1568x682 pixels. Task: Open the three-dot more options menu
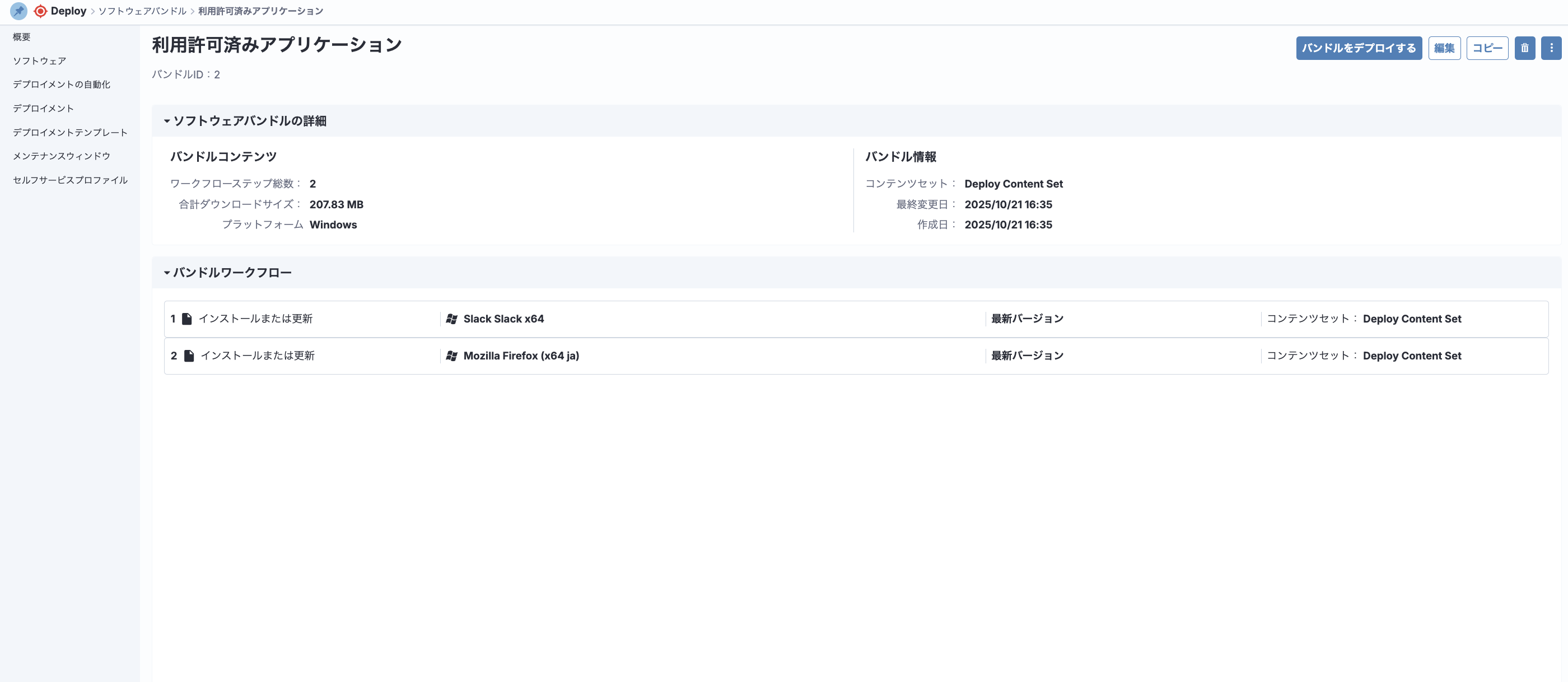(1551, 48)
